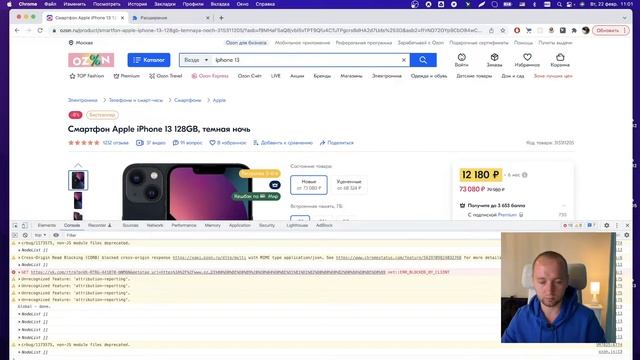Screen dimensions: 640x360
Task: Open the Chrome extensions puzzle icon
Action: coord(574,30)
